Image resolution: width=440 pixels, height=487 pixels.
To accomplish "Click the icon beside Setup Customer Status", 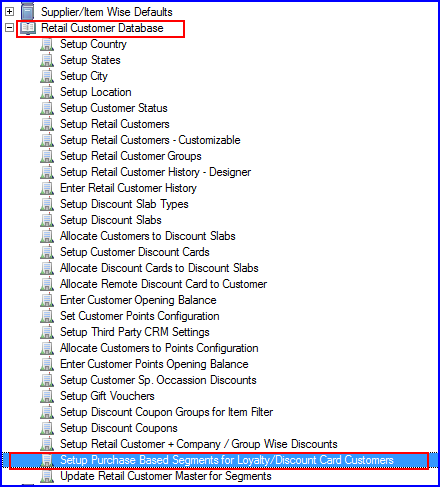I will pos(47,108).
